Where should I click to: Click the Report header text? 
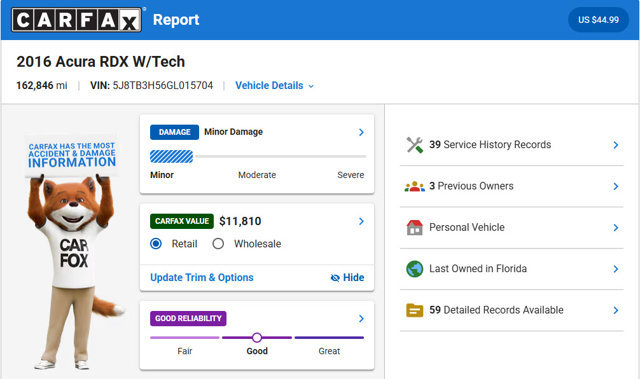click(x=176, y=20)
